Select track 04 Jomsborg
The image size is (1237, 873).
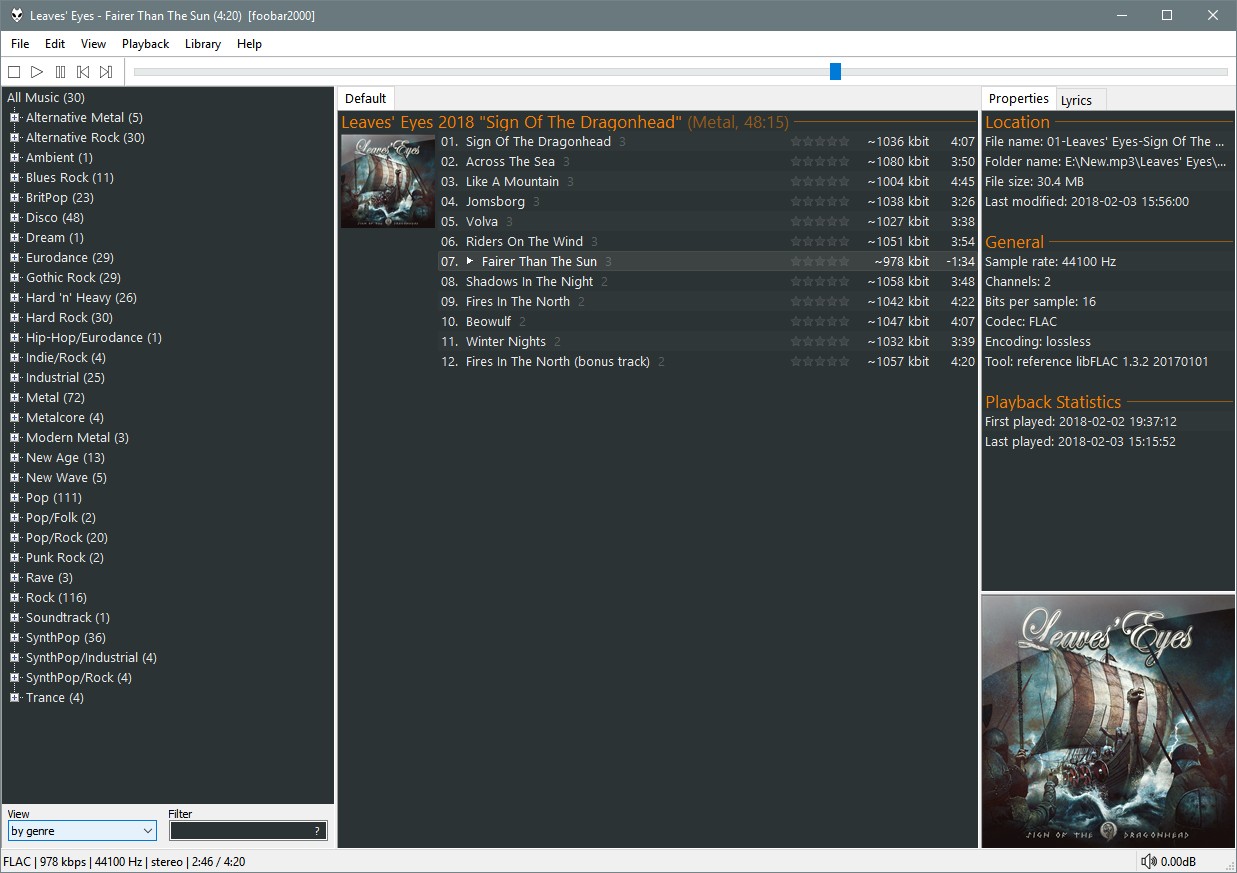[x=707, y=202]
